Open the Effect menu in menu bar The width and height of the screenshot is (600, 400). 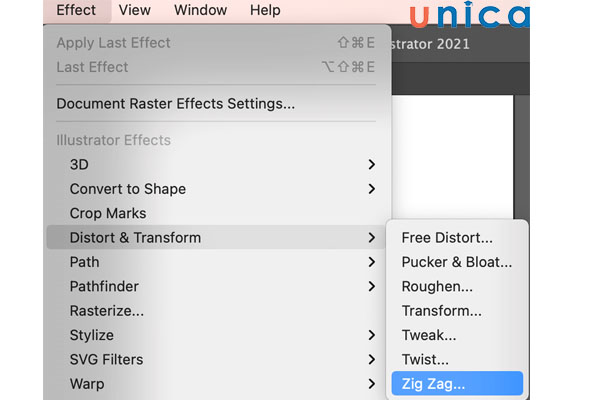point(76,11)
